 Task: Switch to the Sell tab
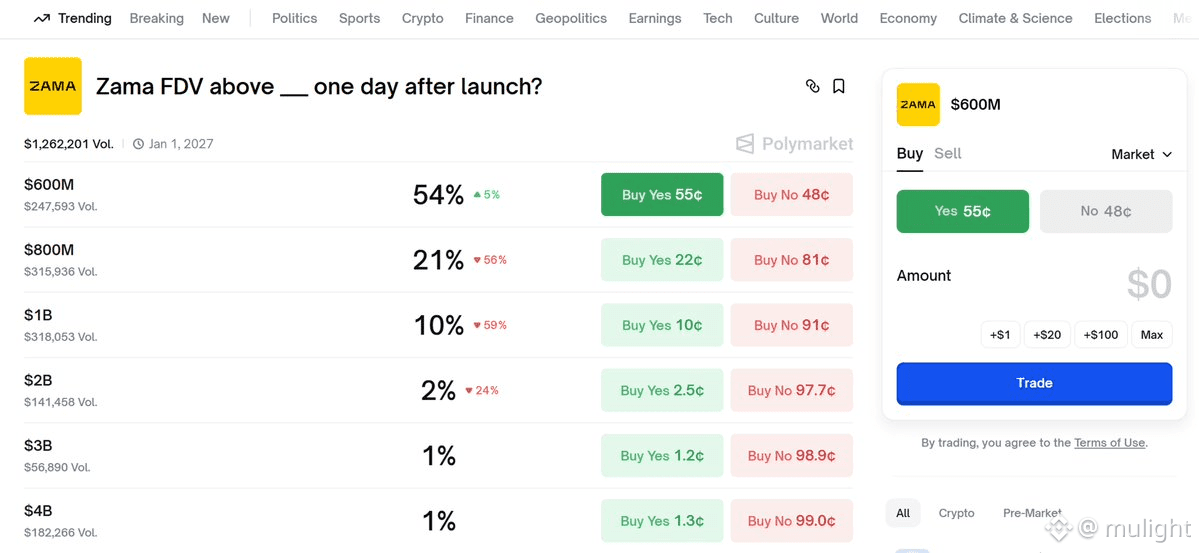[947, 153]
